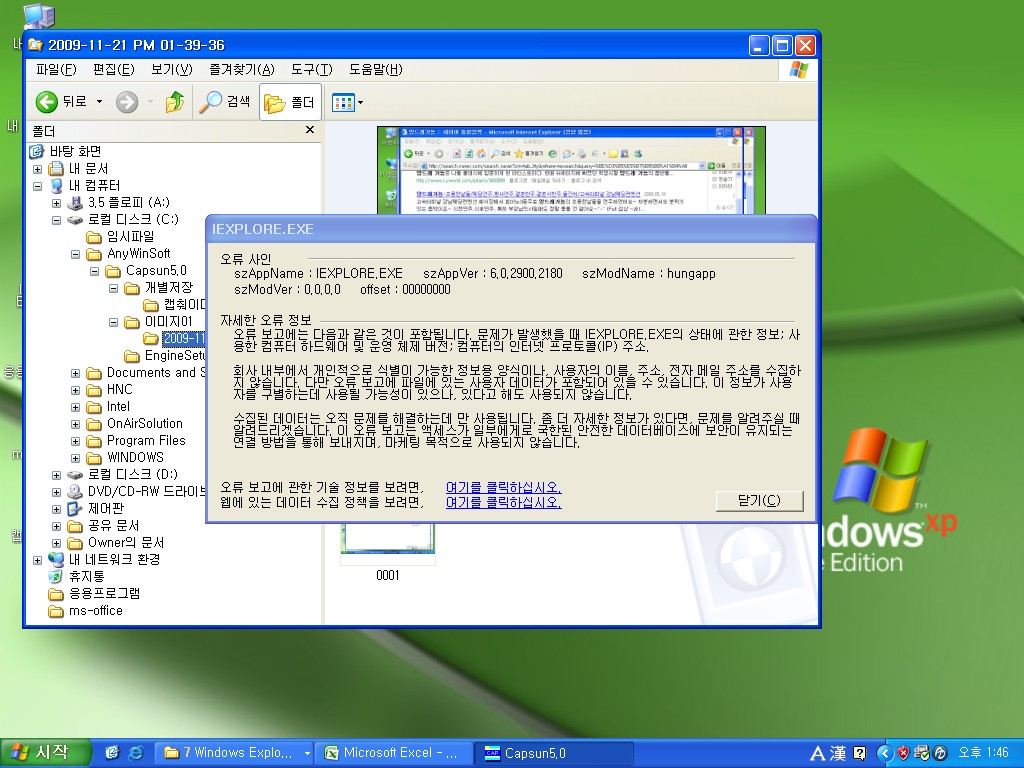Select the 휴지통 recycle bin icon
This screenshot has height=768, width=1024.
(x=56, y=576)
